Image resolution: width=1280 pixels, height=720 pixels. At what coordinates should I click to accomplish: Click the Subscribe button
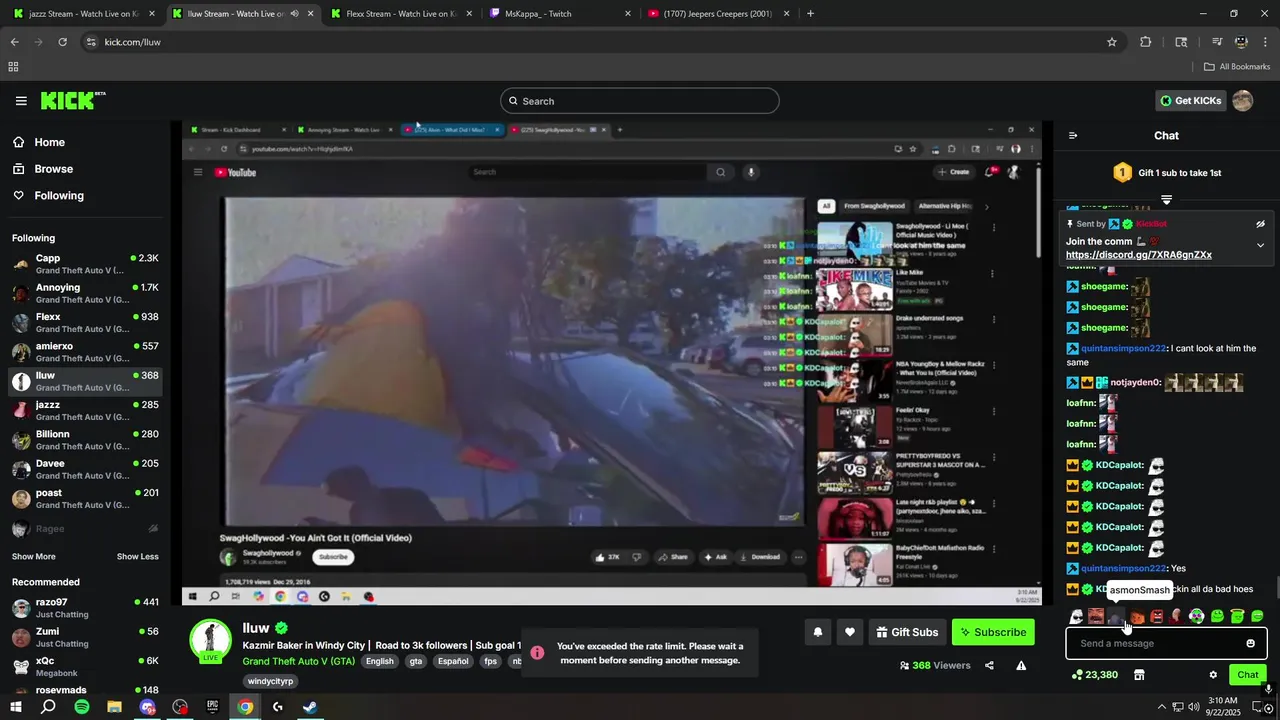point(993,632)
